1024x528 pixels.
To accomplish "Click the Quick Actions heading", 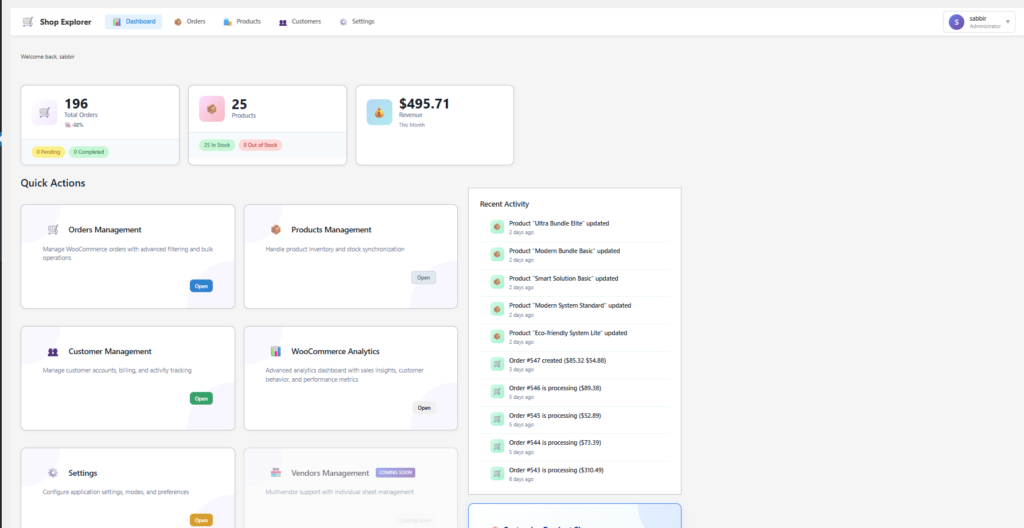I will pyautogui.click(x=53, y=183).
